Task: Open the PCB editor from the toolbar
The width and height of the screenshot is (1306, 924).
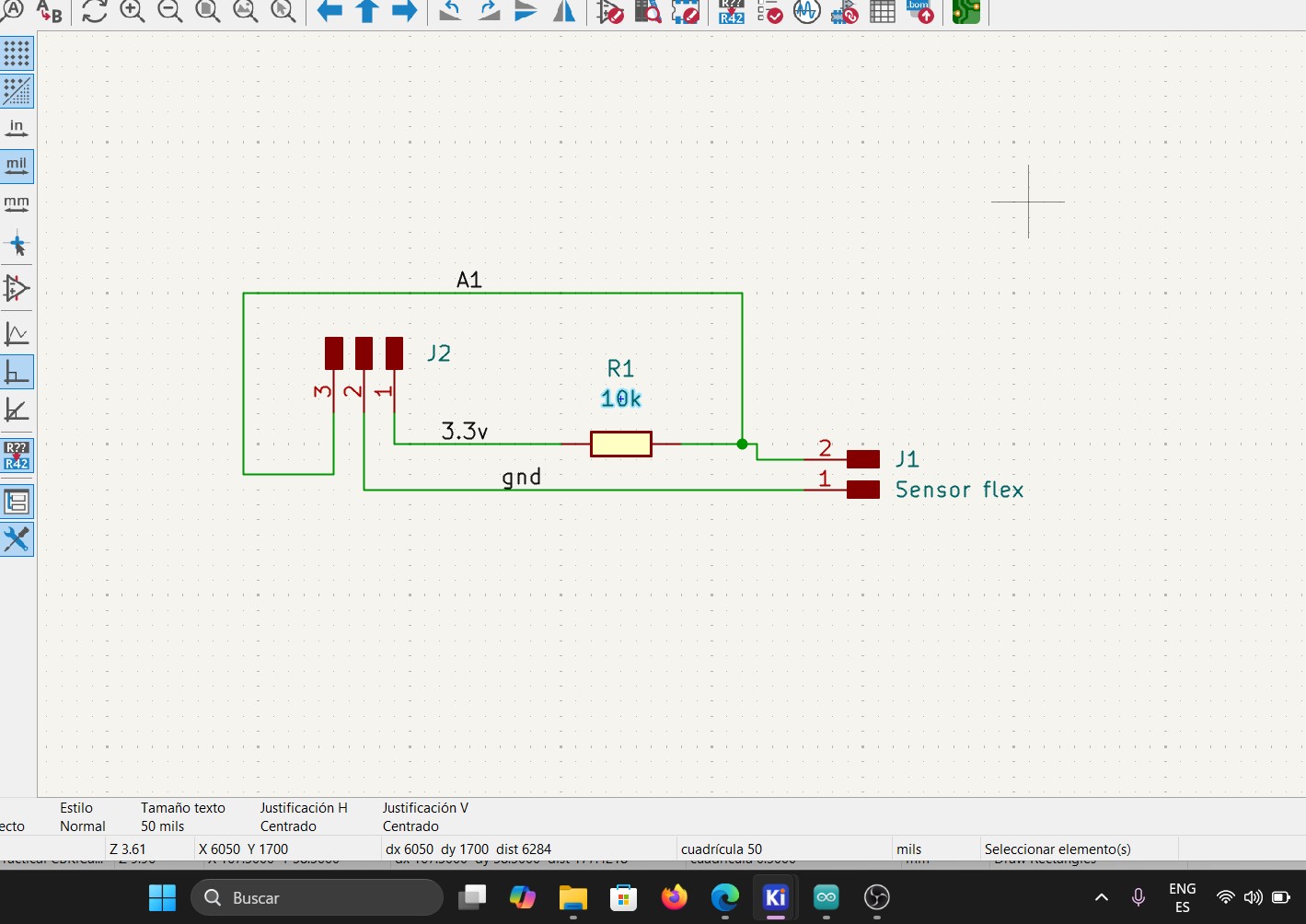Action: (x=965, y=11)
